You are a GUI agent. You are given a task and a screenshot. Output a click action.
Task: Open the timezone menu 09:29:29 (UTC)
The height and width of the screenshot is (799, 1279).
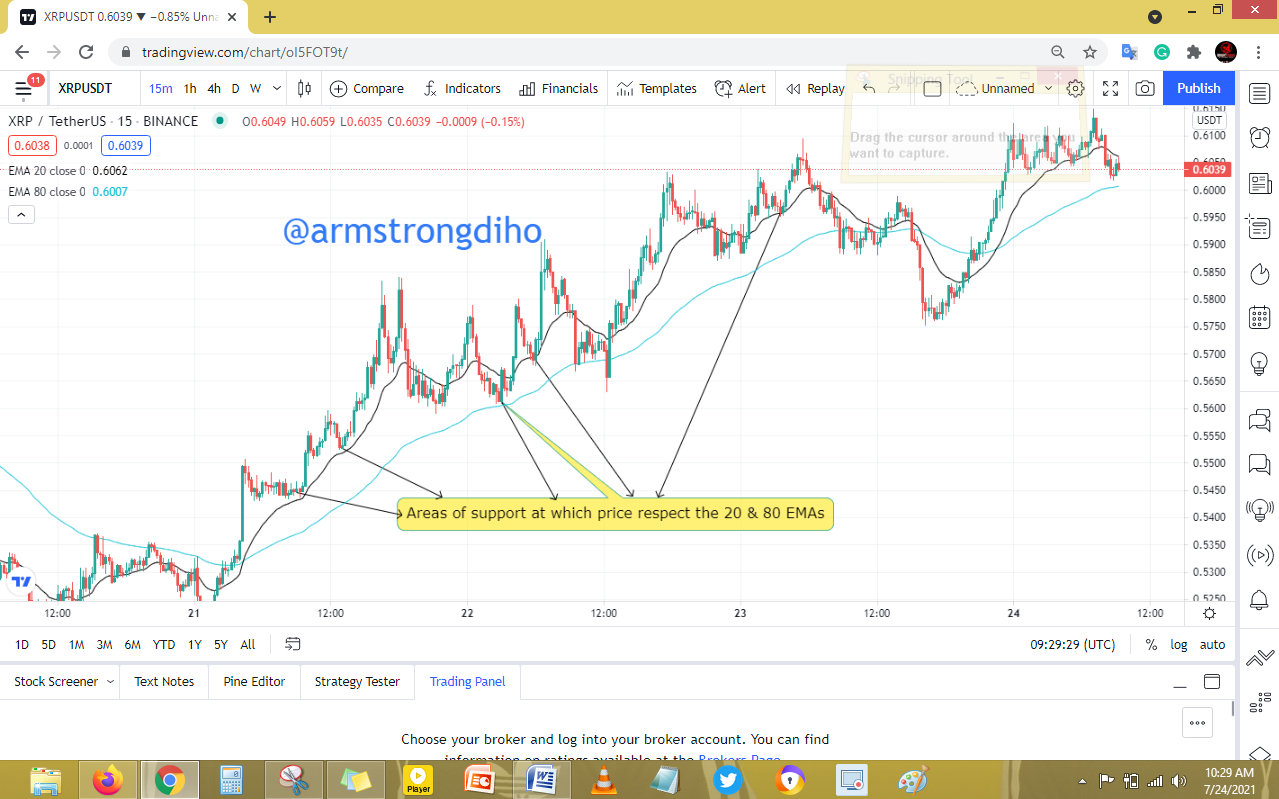(1072, 645)
